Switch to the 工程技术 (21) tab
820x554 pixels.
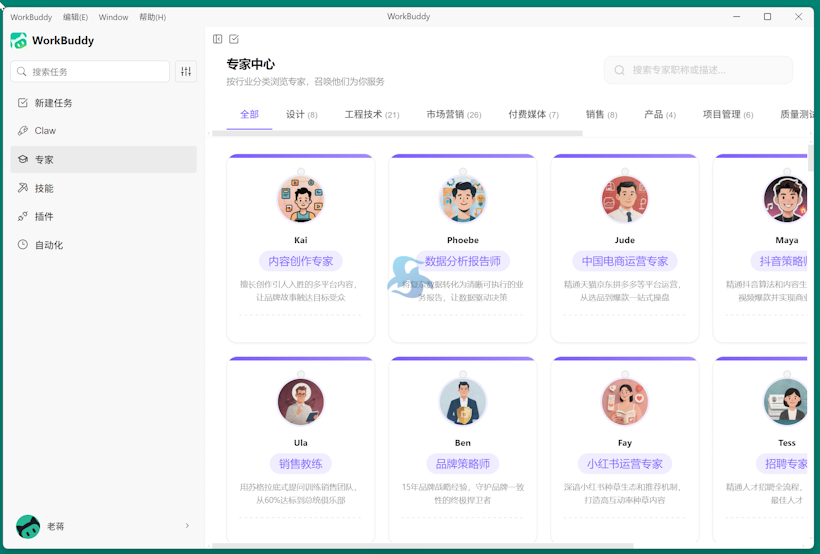[x=372, y=114]
